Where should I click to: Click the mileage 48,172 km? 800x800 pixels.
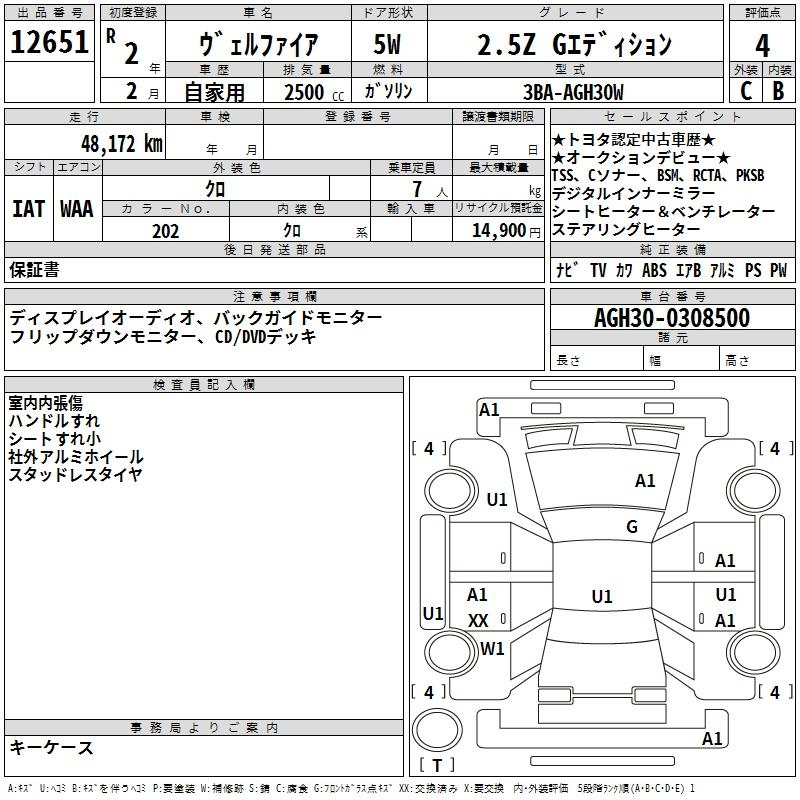(x=121, y=144)
